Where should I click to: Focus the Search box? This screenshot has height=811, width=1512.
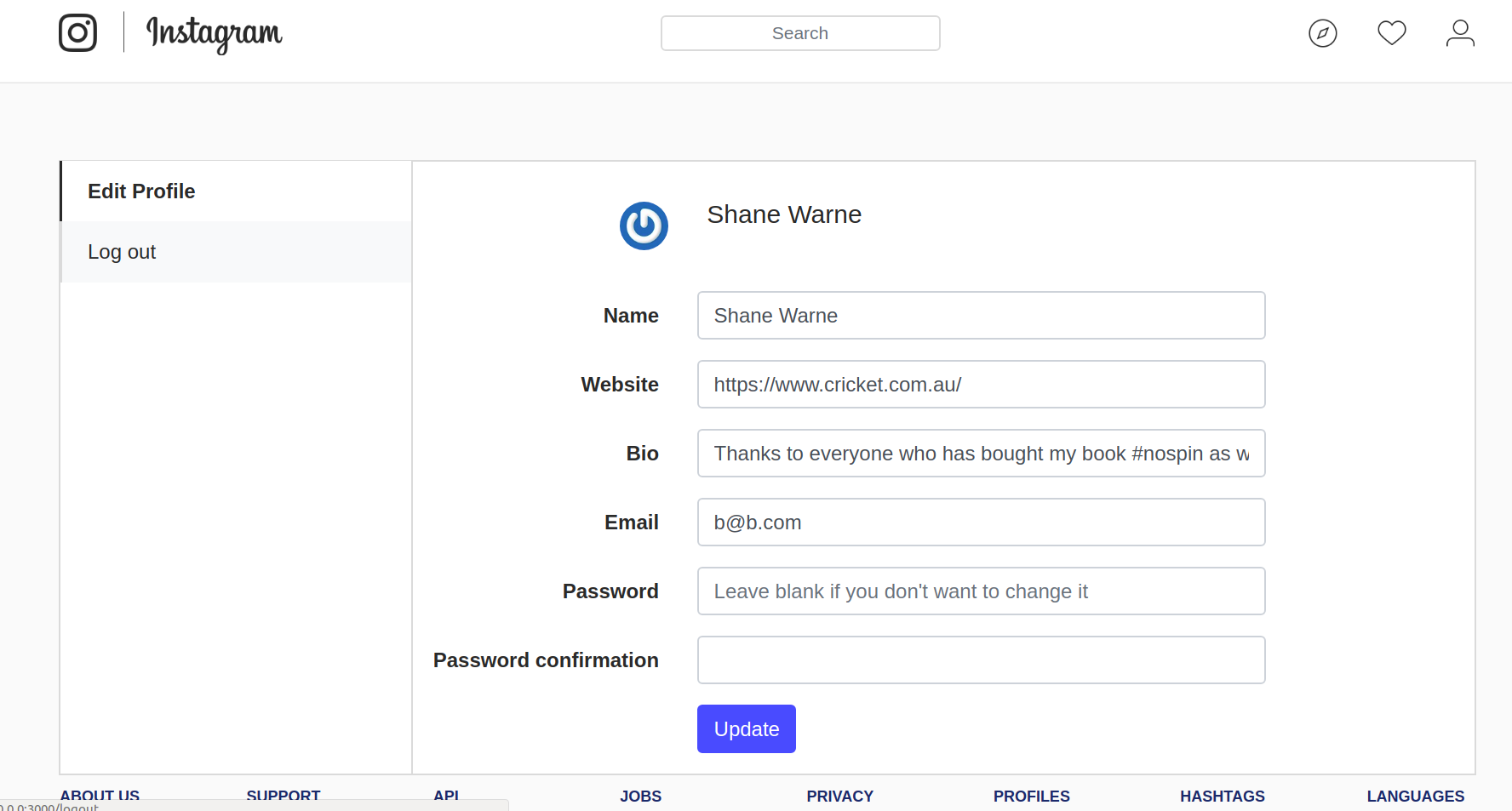point(800,33)
